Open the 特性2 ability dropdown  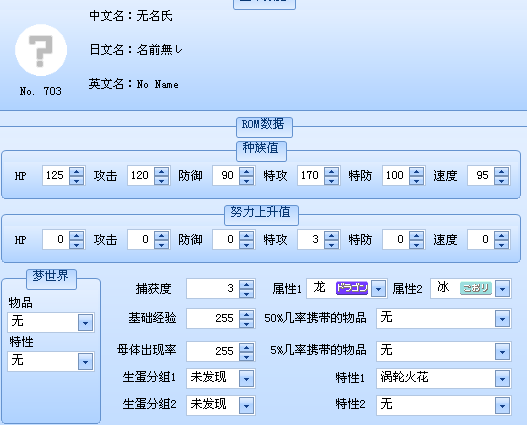tap(502, 406)
